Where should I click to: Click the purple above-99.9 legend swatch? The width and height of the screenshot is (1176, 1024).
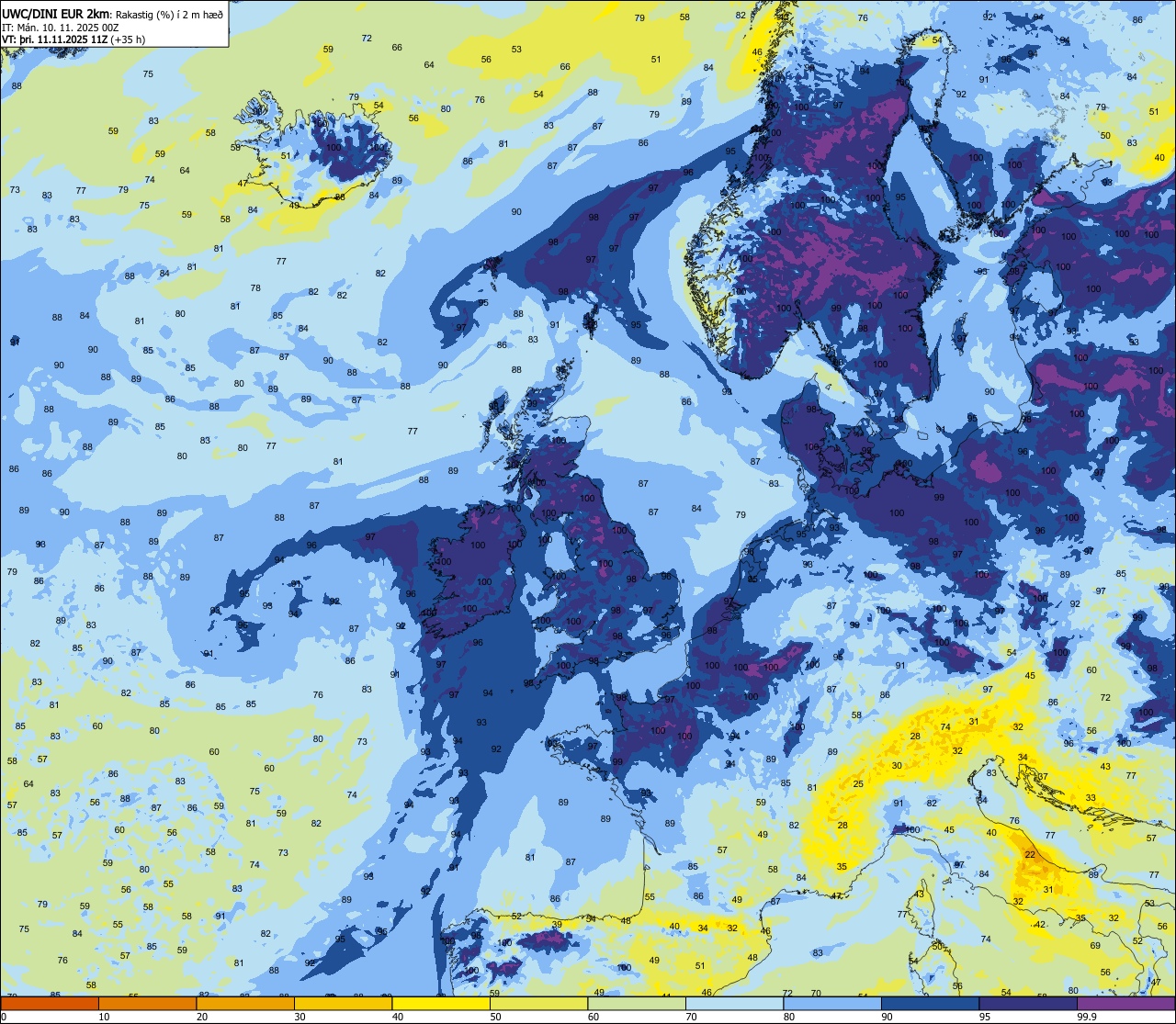click(1126, 1004)
